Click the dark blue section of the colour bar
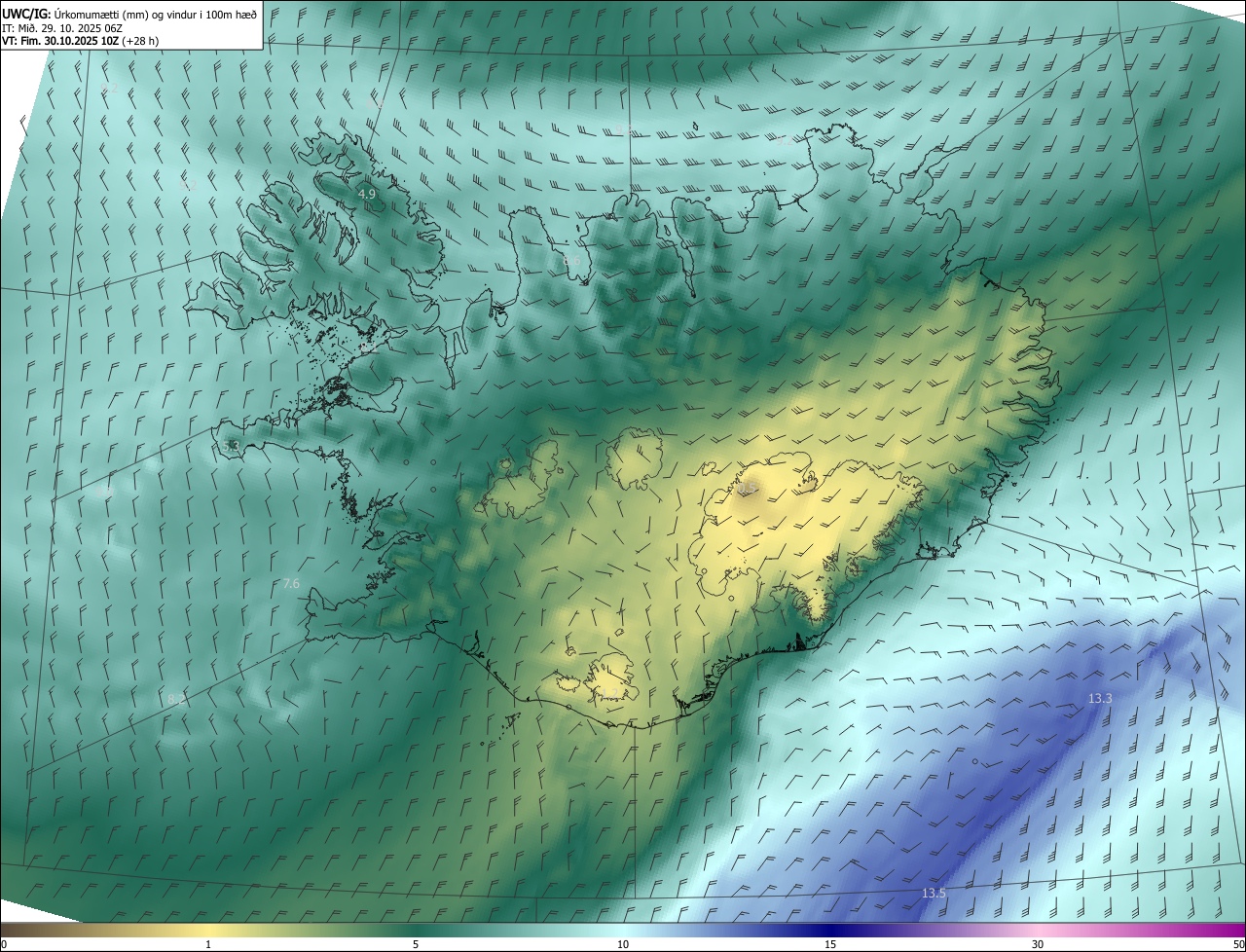This screenshot has height=952, width=1246. pos(830,930)
